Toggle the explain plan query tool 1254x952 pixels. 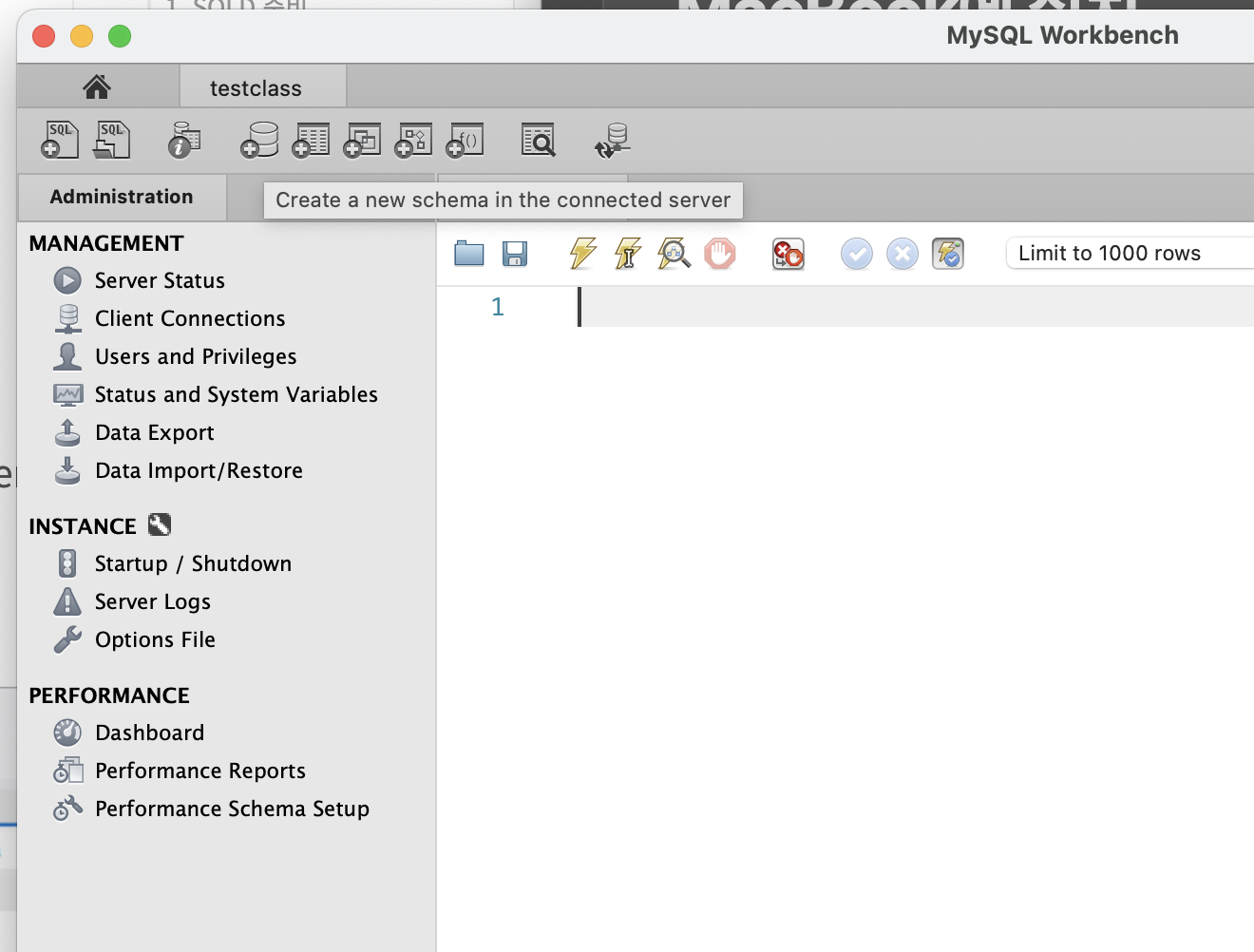coord(674,253)
